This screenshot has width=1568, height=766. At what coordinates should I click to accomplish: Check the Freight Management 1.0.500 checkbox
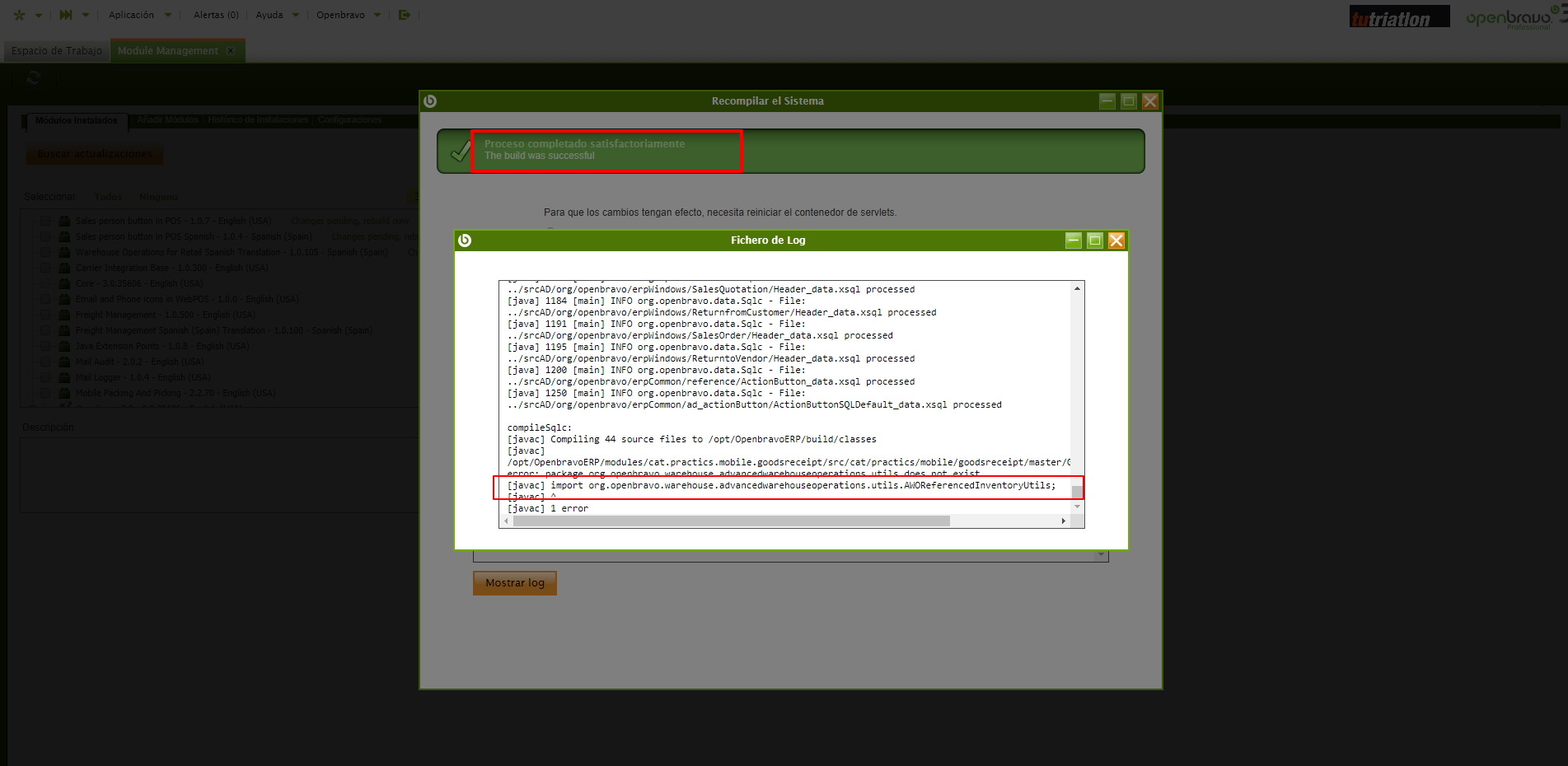pos(45,315)
